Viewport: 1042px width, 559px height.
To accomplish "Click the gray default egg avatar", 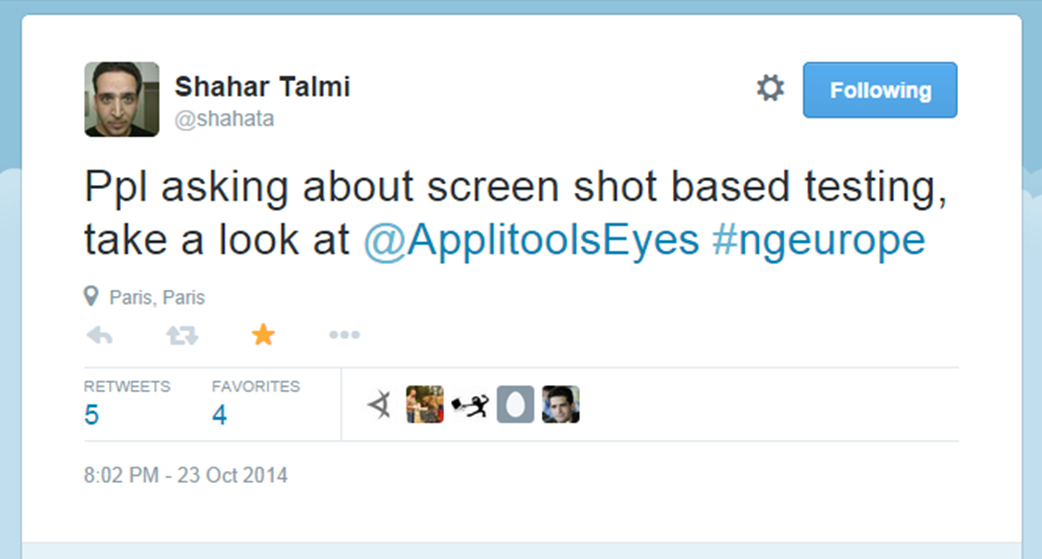I will click(x=515, y=405).
